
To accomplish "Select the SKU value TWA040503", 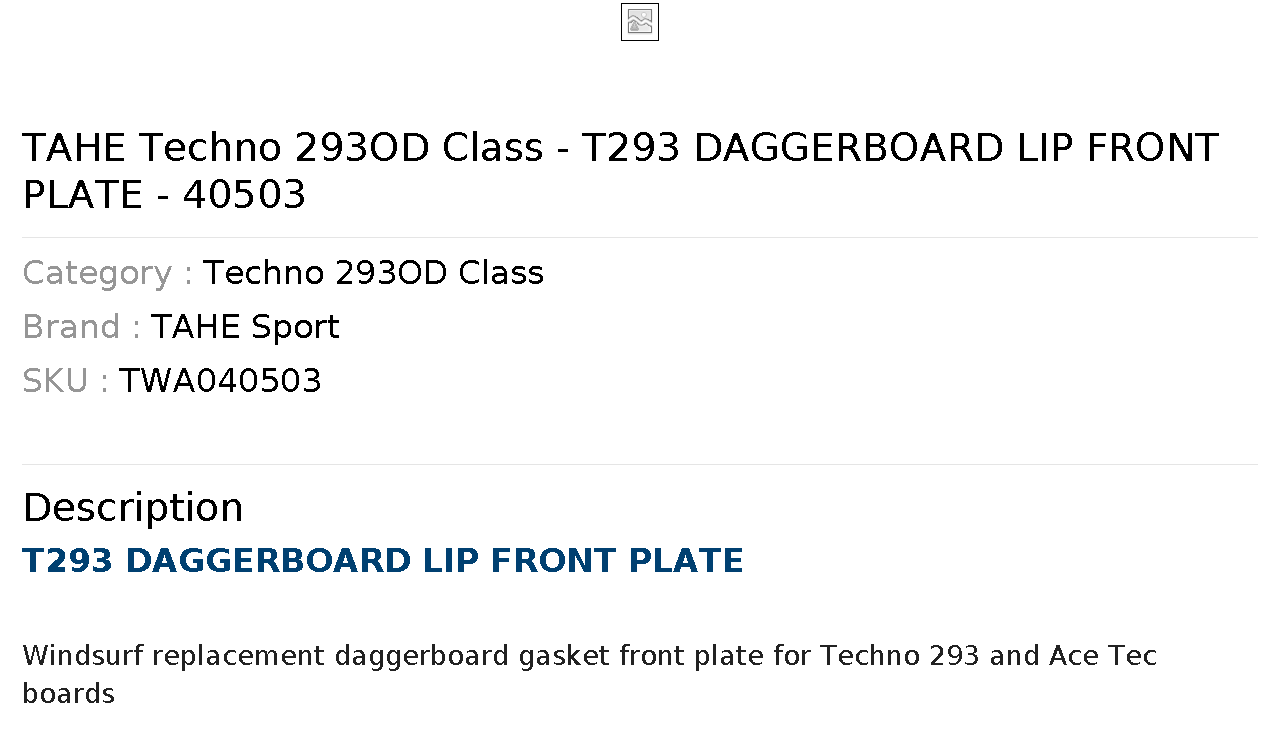I will coord(220,381).
